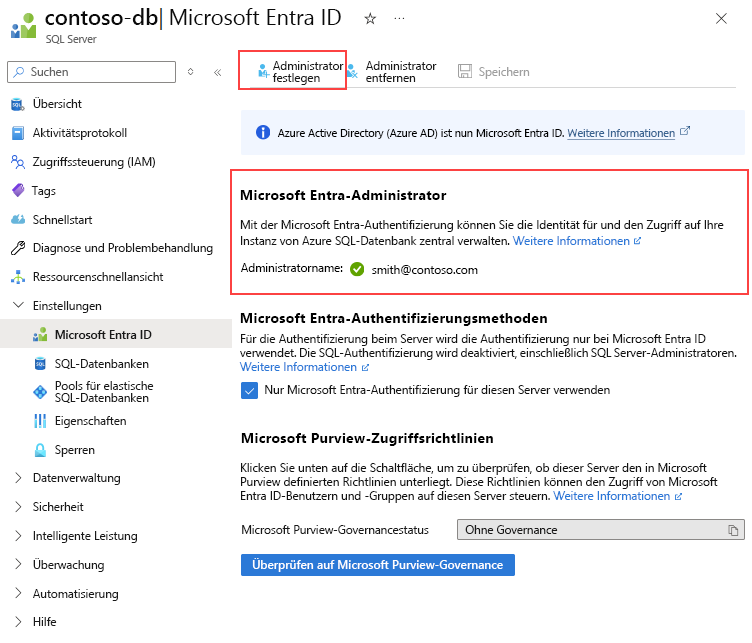752x643 pixels.
Task: Click Administrator entfernen in the toolbar
Action: 391,72
